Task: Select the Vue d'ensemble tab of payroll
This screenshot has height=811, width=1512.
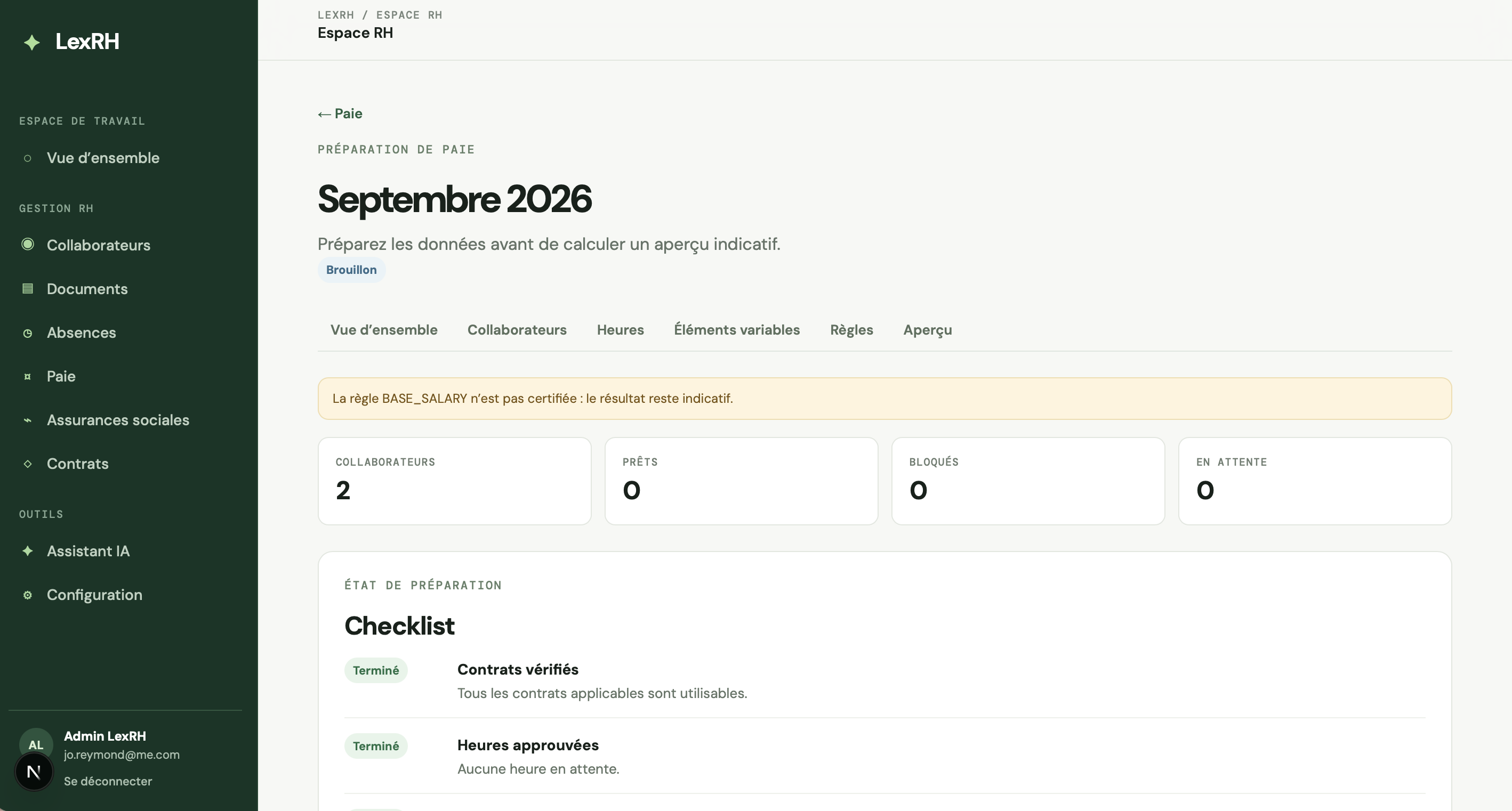Action: pyautogui.click(x=384, y=330)
